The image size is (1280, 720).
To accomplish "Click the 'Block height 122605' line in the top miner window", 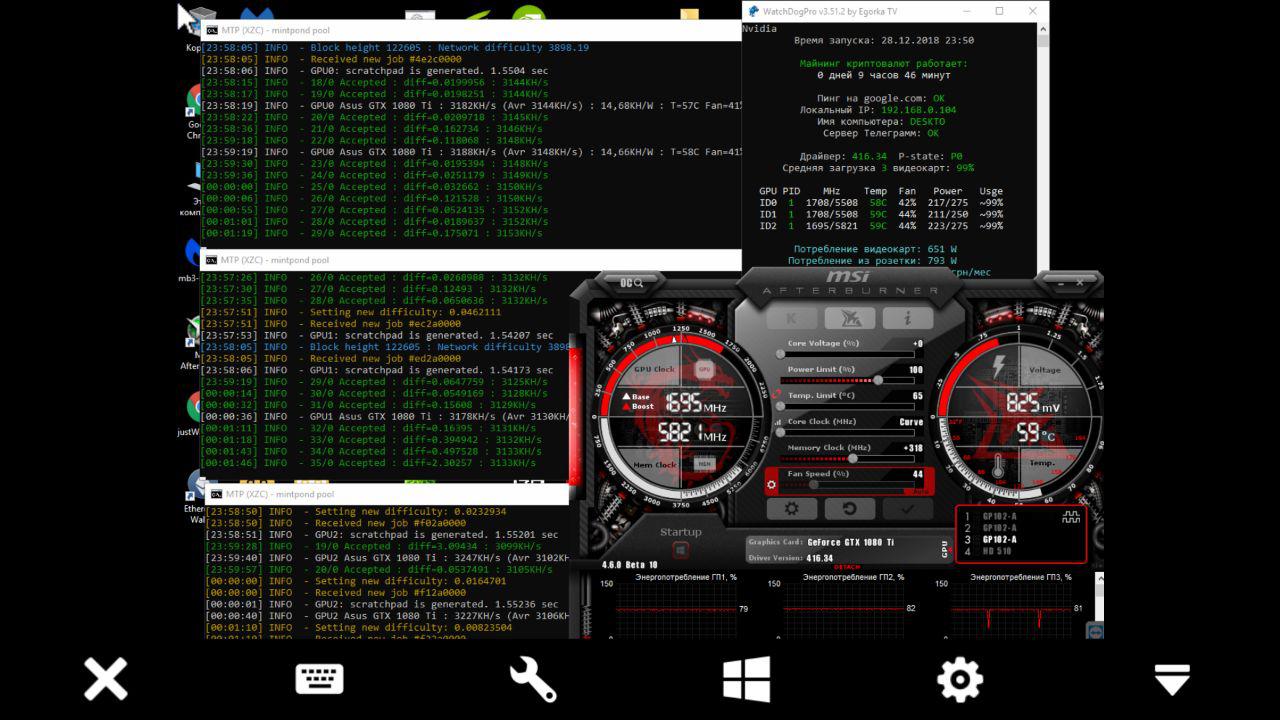I will pos(395,47).
